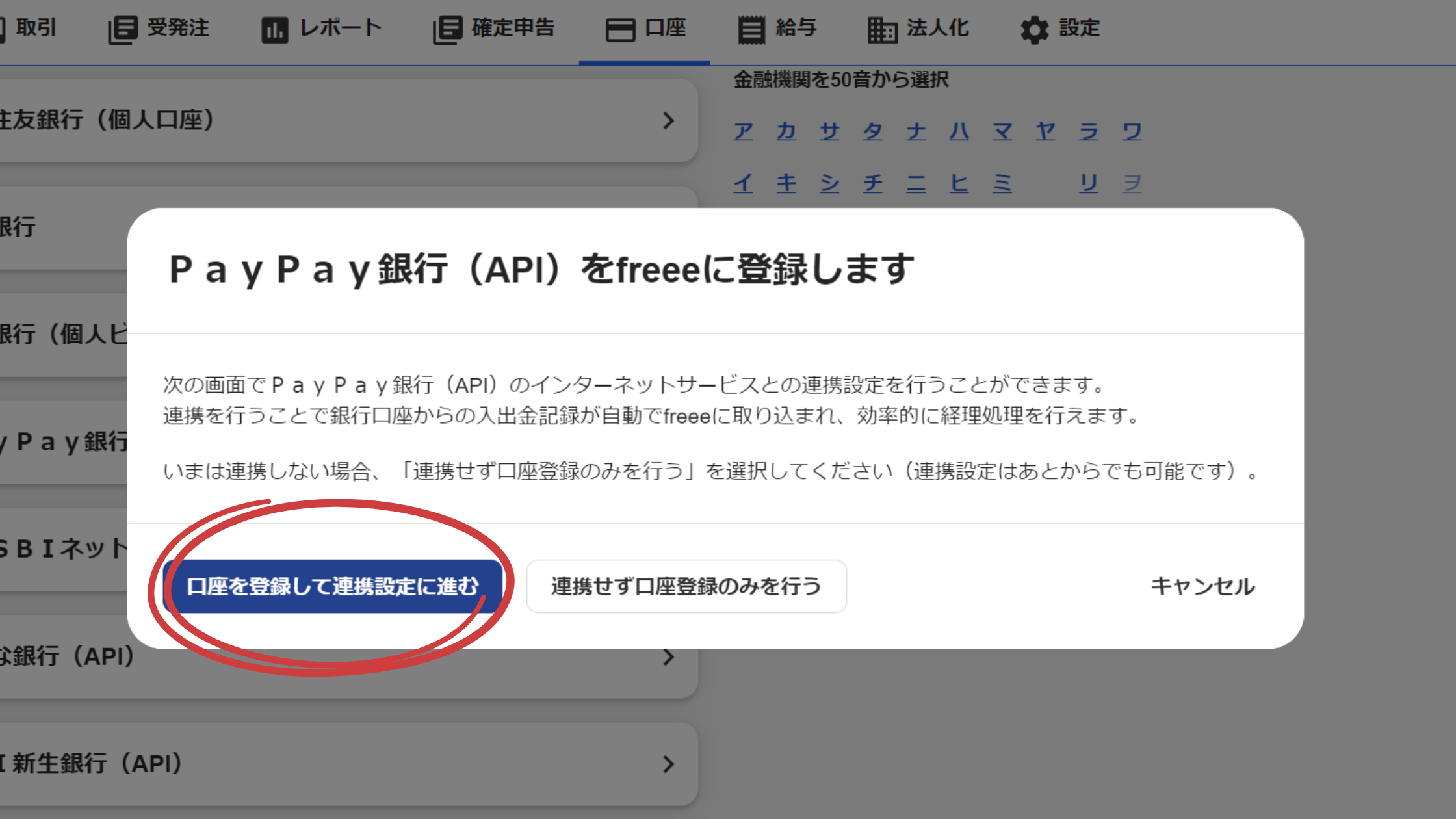Open the 取引 menu item
Screen dimensions: 1456x819
[x=36, y=28]
